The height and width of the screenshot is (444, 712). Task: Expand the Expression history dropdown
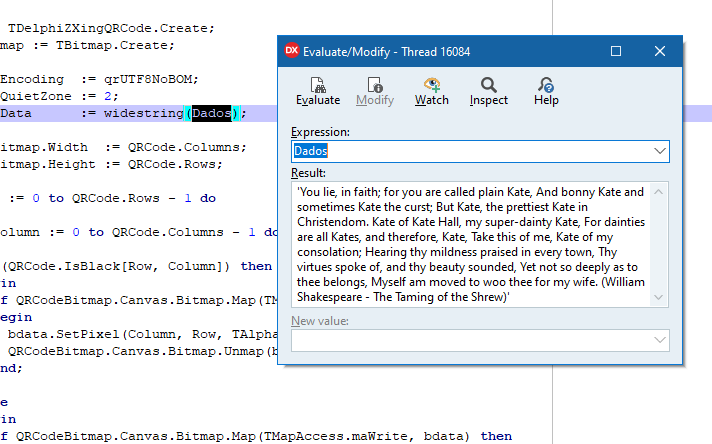660,151
